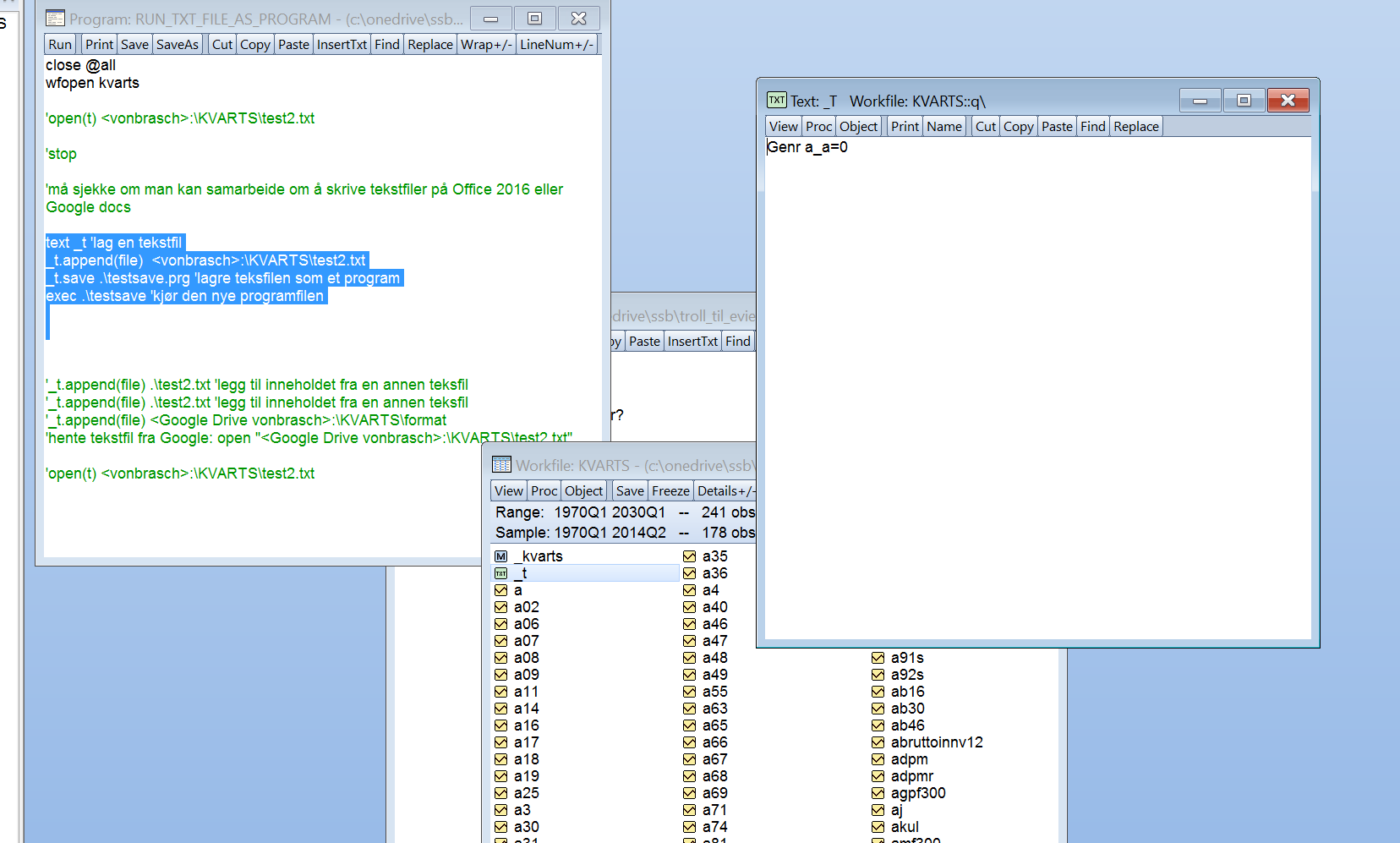This screenshot has height=843, width=1400.
Task: Select series a40 icon in workfile
Action: point(690,607)
